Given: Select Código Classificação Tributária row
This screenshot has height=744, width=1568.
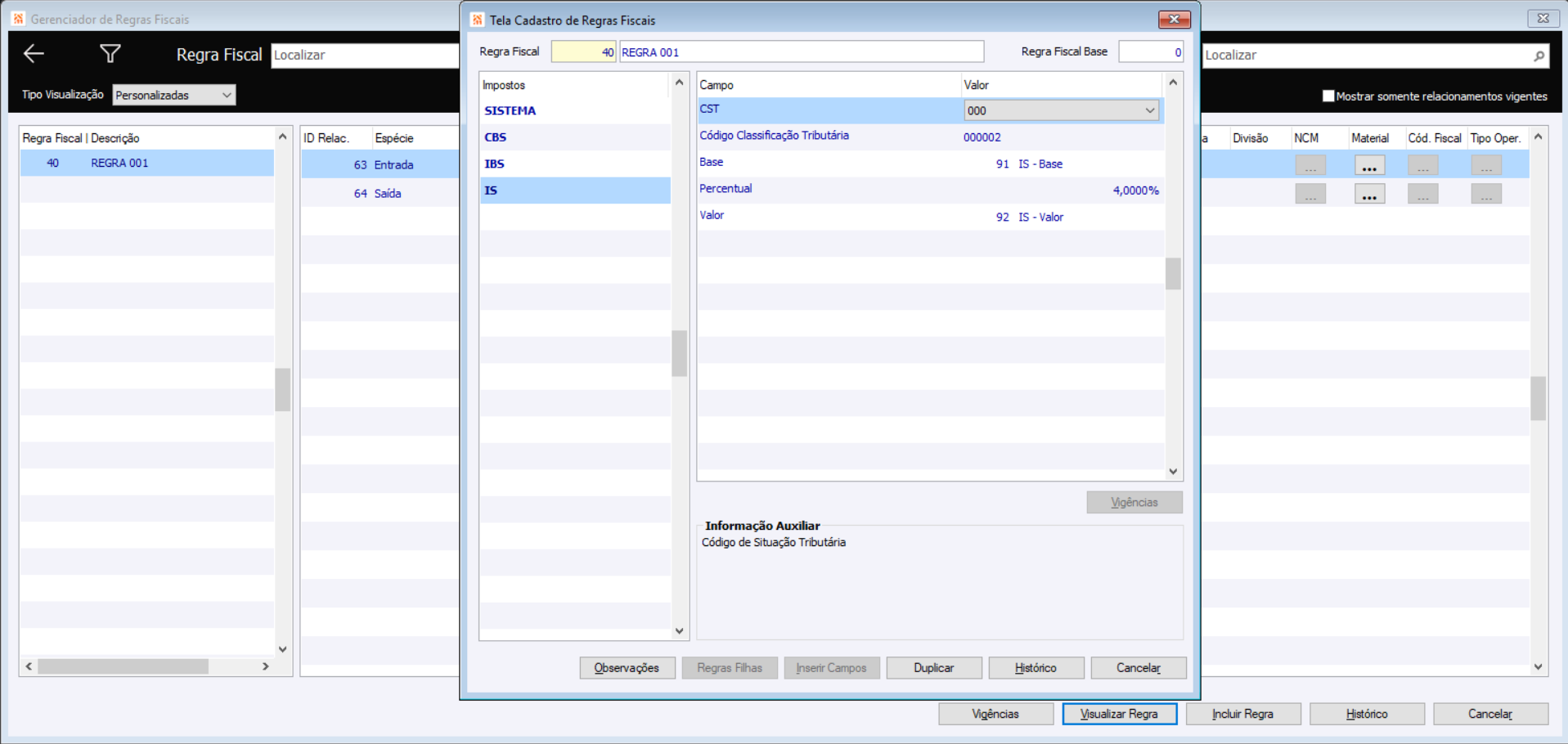Looking at the screenshot, I should click(x=931, y=137).
